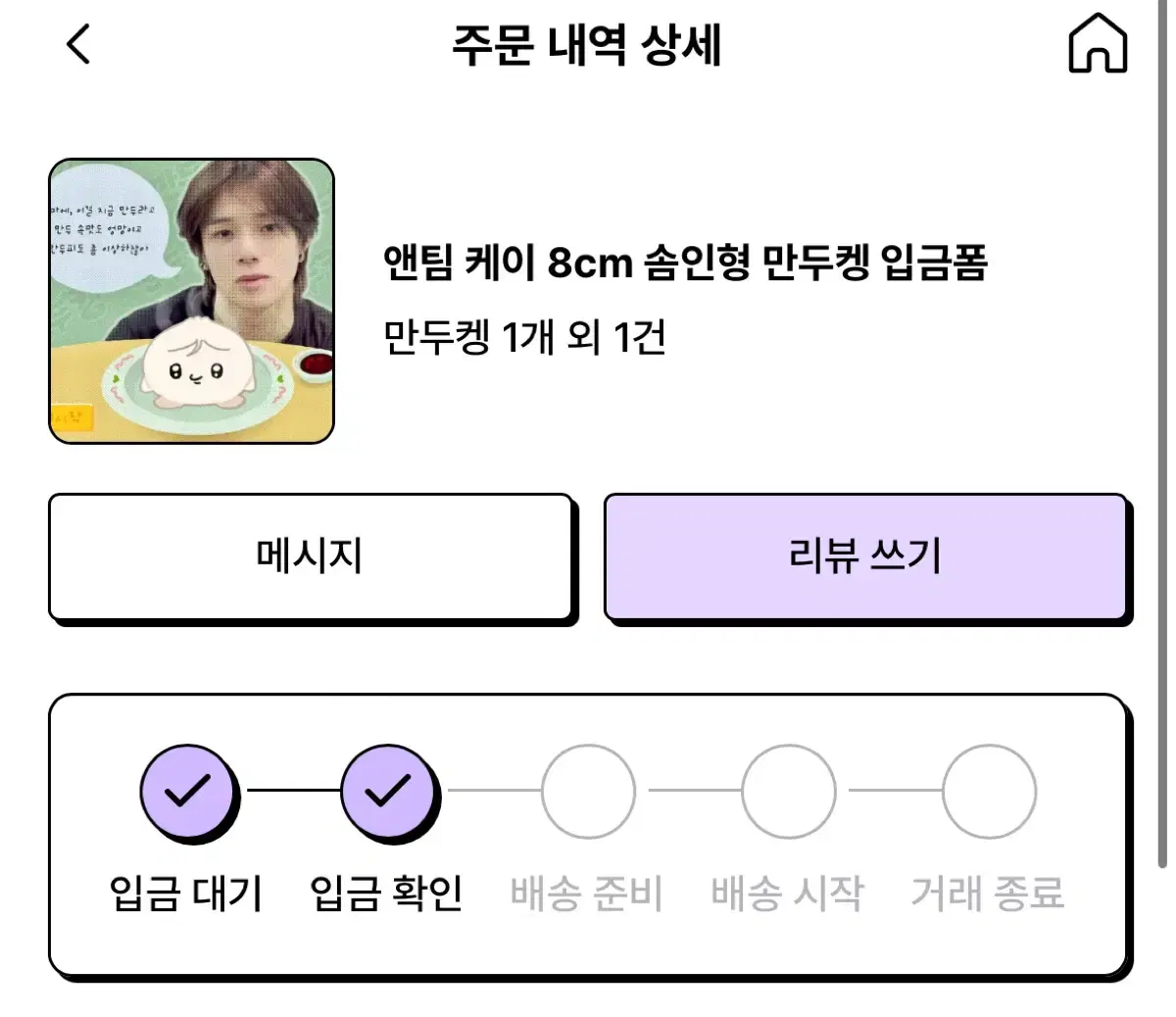Click the 배송 준비 label
The height and width of the screenshot is (1017, 1176).
[x=587, y=893]
